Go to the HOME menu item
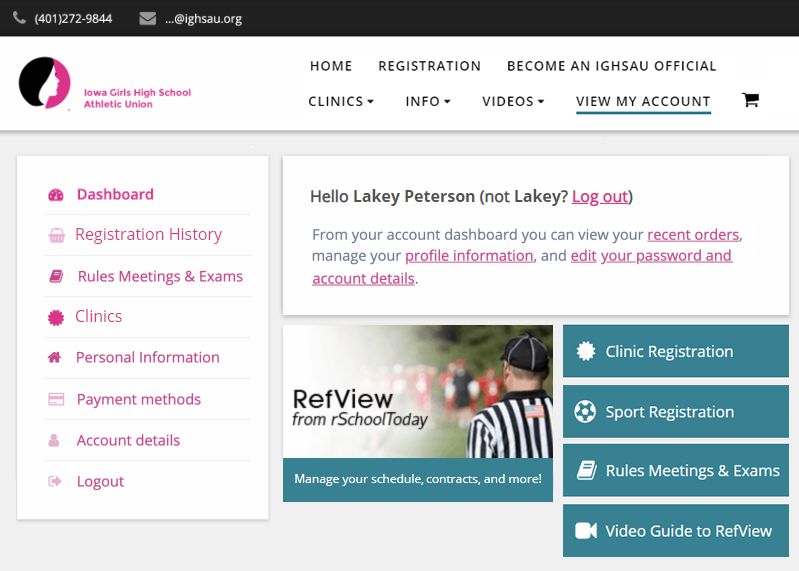 (331, 66)
